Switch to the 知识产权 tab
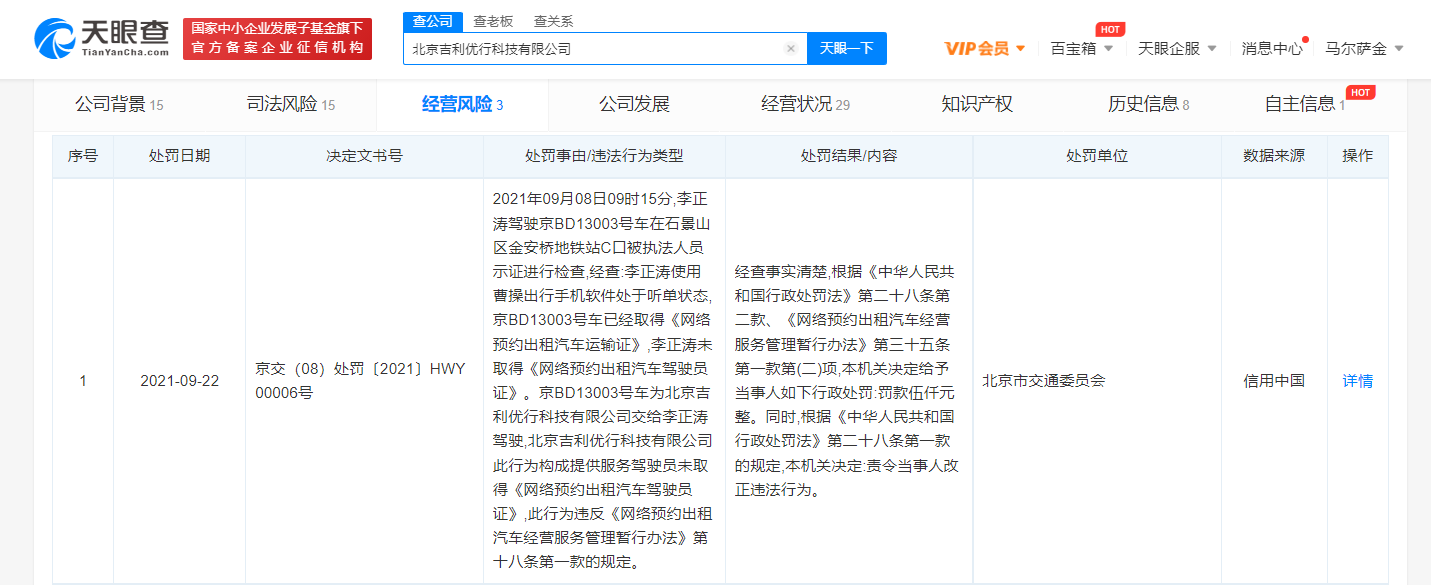This screenshot has width=1431, height=585. click(x=977, y=104)
